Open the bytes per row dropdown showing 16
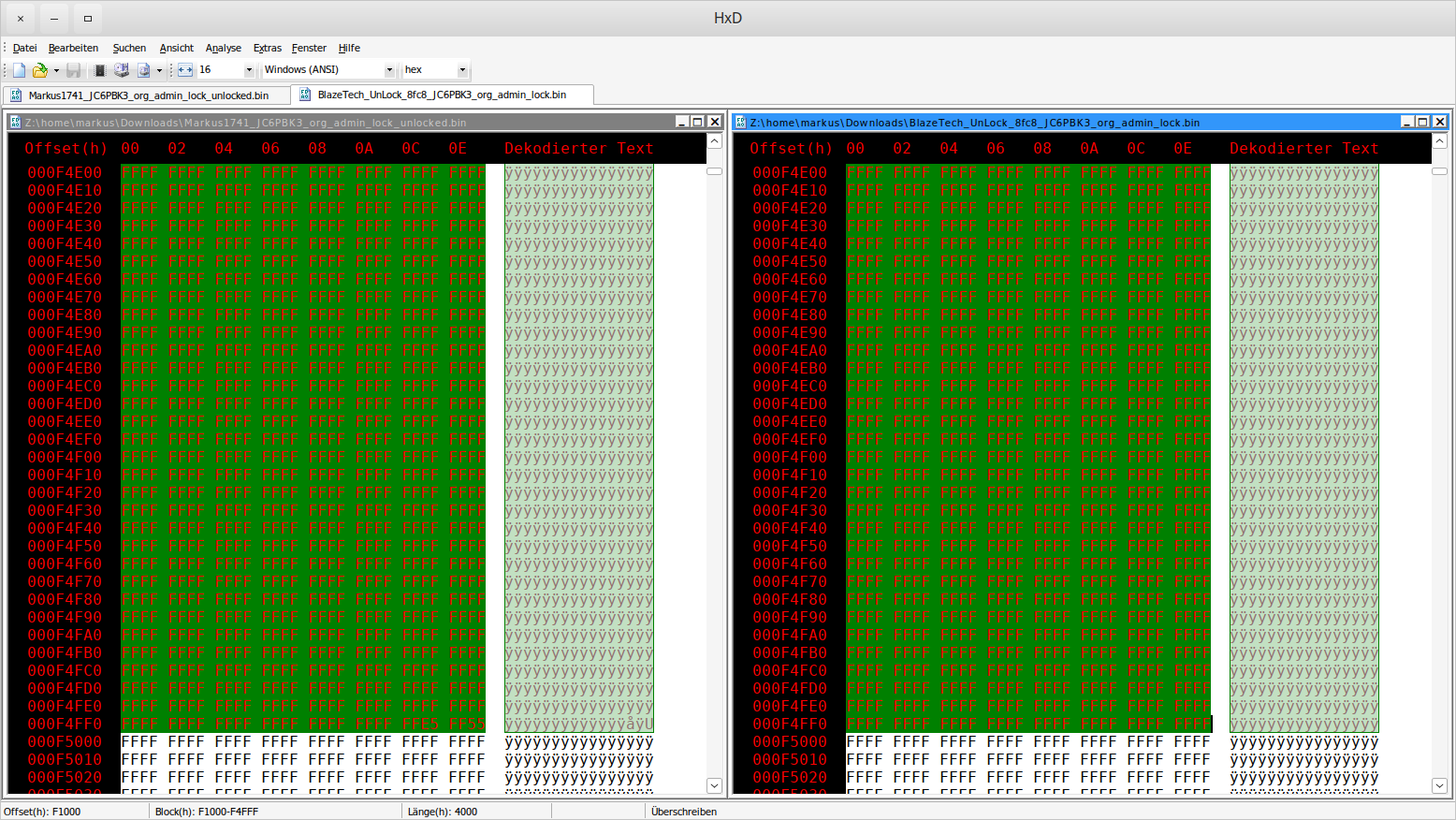Screen dimensions: 1456x820 pyautogui.click(x=249, y=70)
